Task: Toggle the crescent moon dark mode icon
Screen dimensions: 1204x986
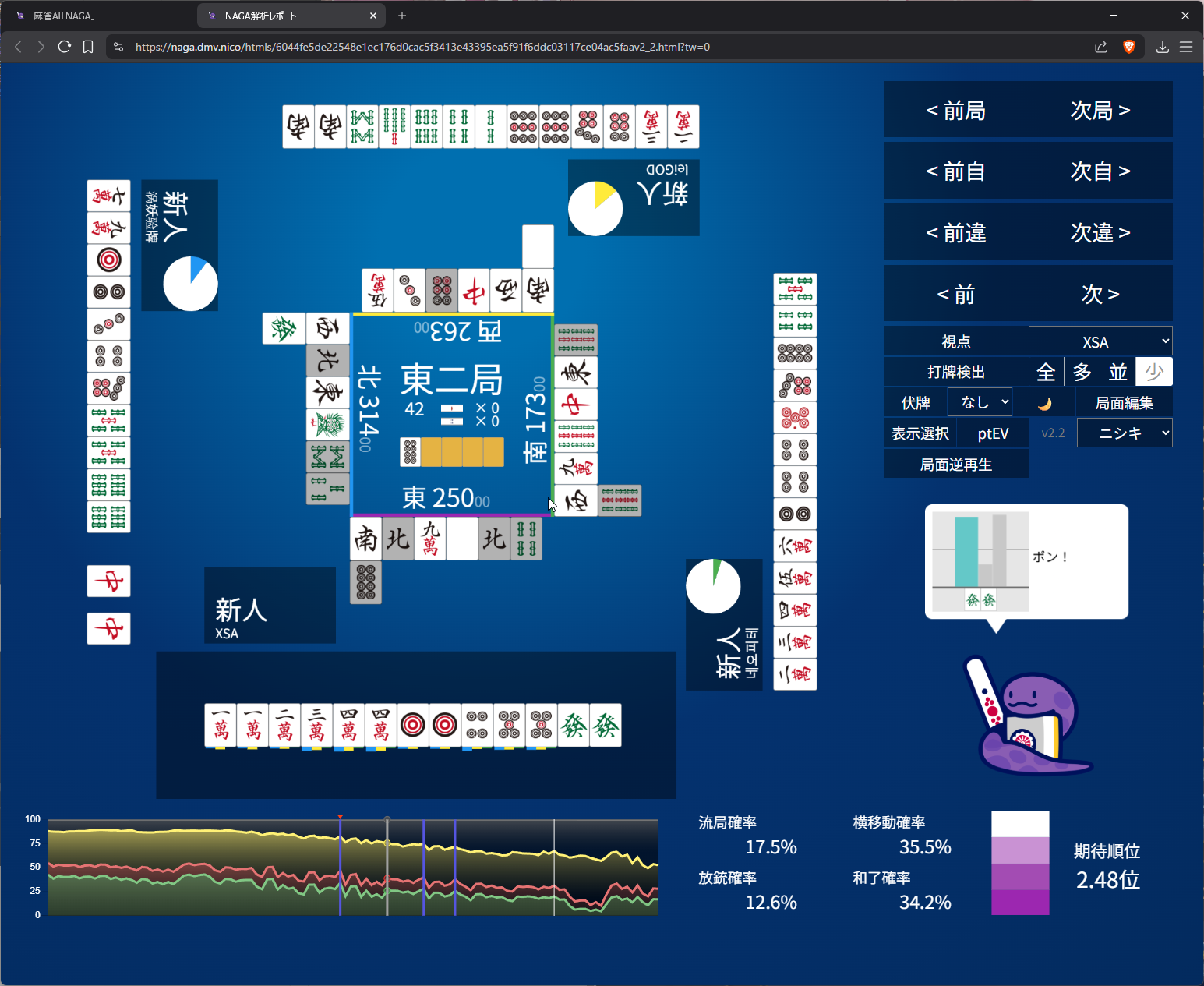Action: [1044, 403]
